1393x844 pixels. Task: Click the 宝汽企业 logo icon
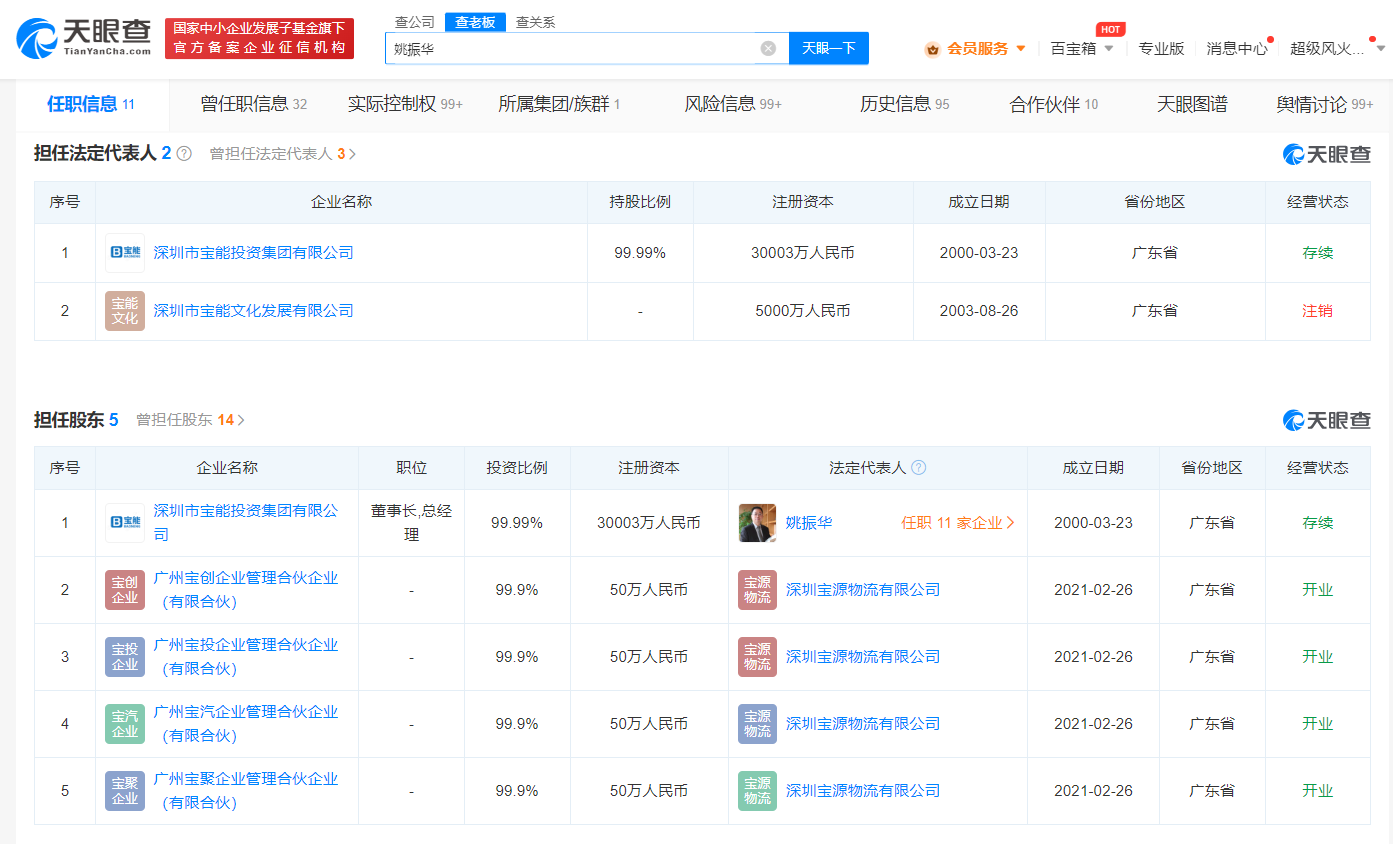[125, 724]
